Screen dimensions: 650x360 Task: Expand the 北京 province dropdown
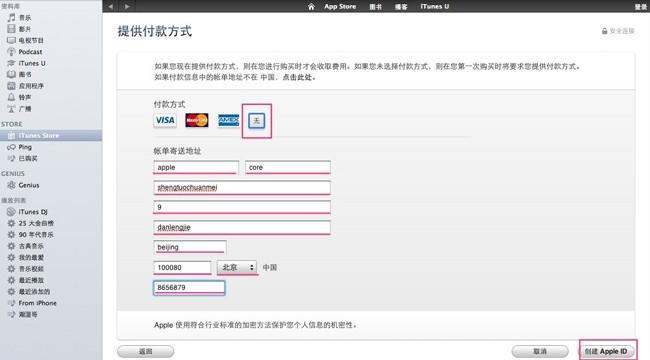pyautogui.click(x=237, y=268)
